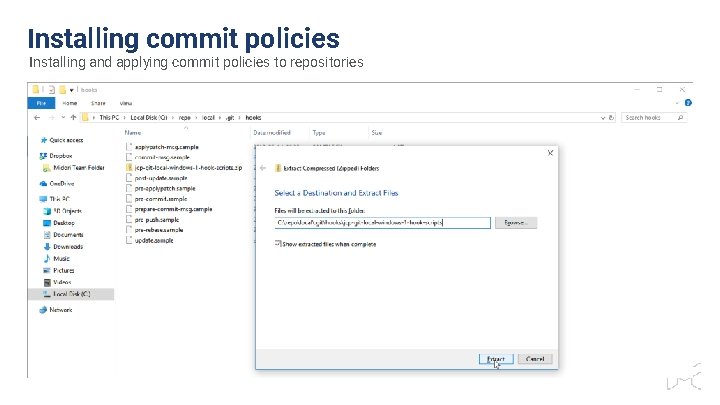Screen dimensions: 720x405
Task: Open the View ribbon tab
Action: point(126,103)
